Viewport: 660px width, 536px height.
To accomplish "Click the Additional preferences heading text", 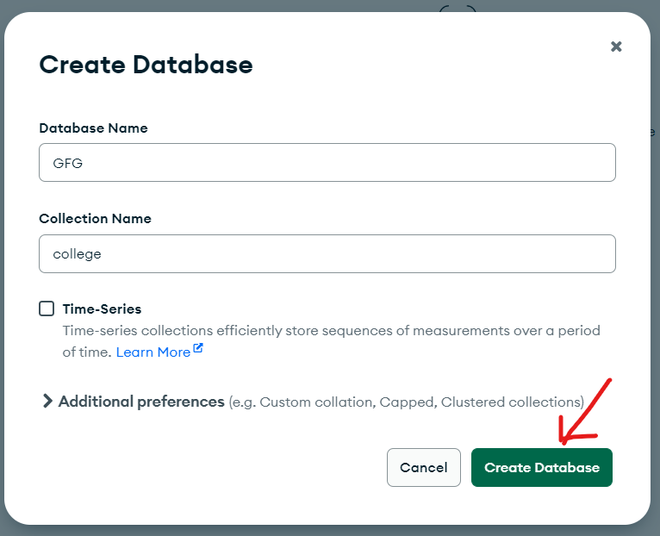I will (141, 401).
